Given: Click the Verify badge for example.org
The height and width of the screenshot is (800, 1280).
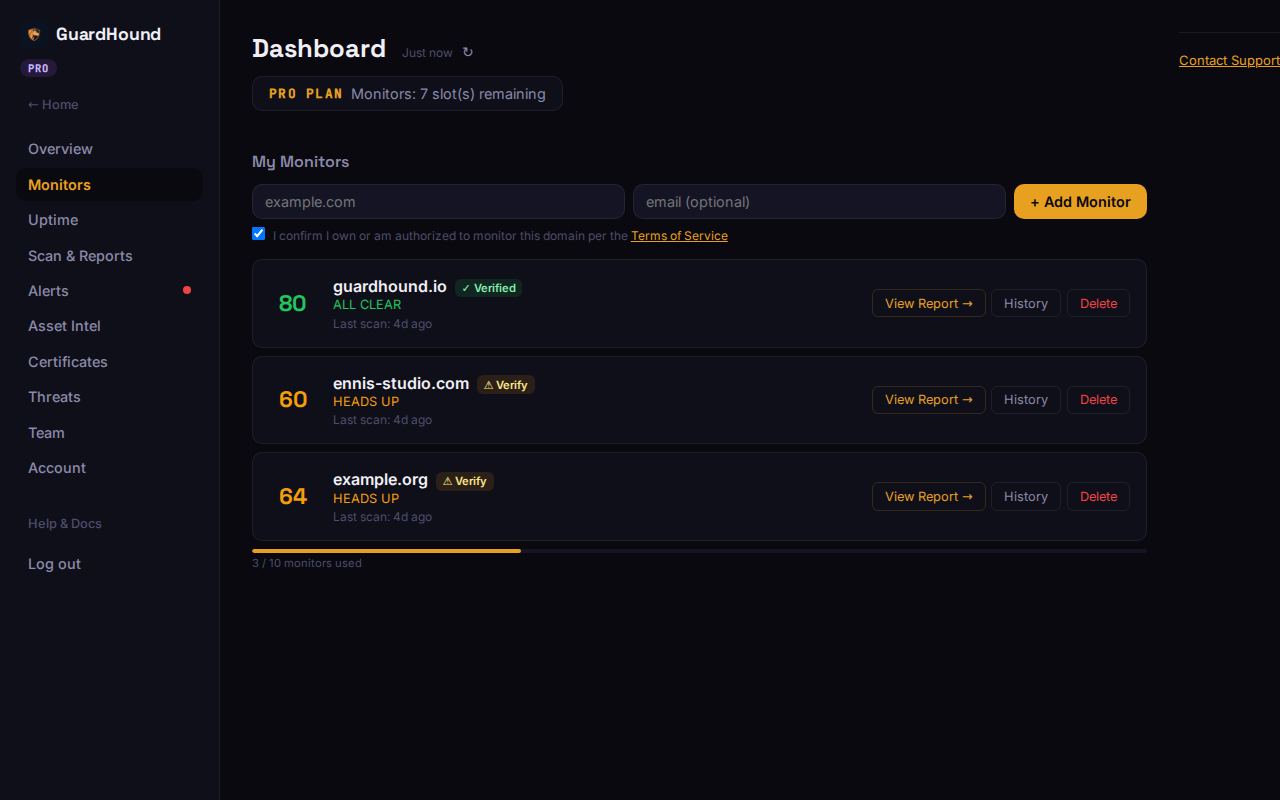Looking at the screenshot, I should tap(465, 481).
